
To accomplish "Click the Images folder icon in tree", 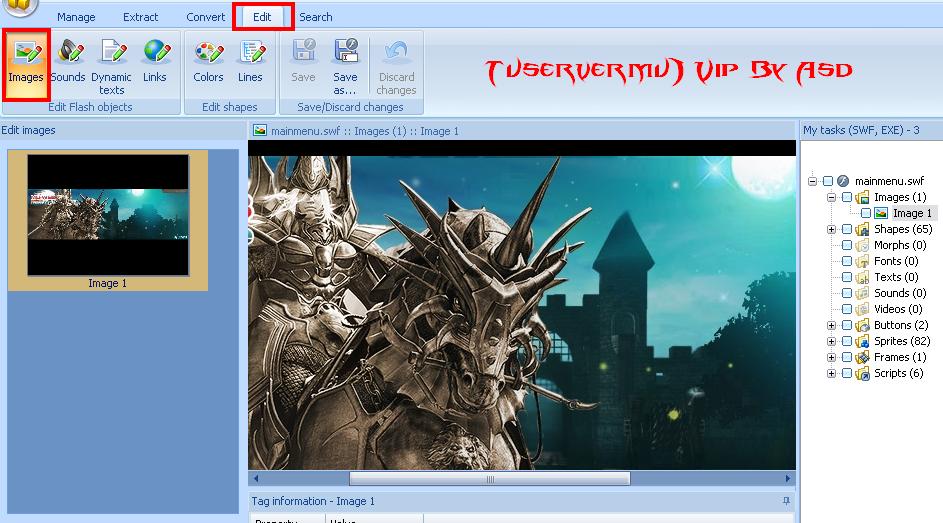I will pyautogui.click(x=862, y=197).
